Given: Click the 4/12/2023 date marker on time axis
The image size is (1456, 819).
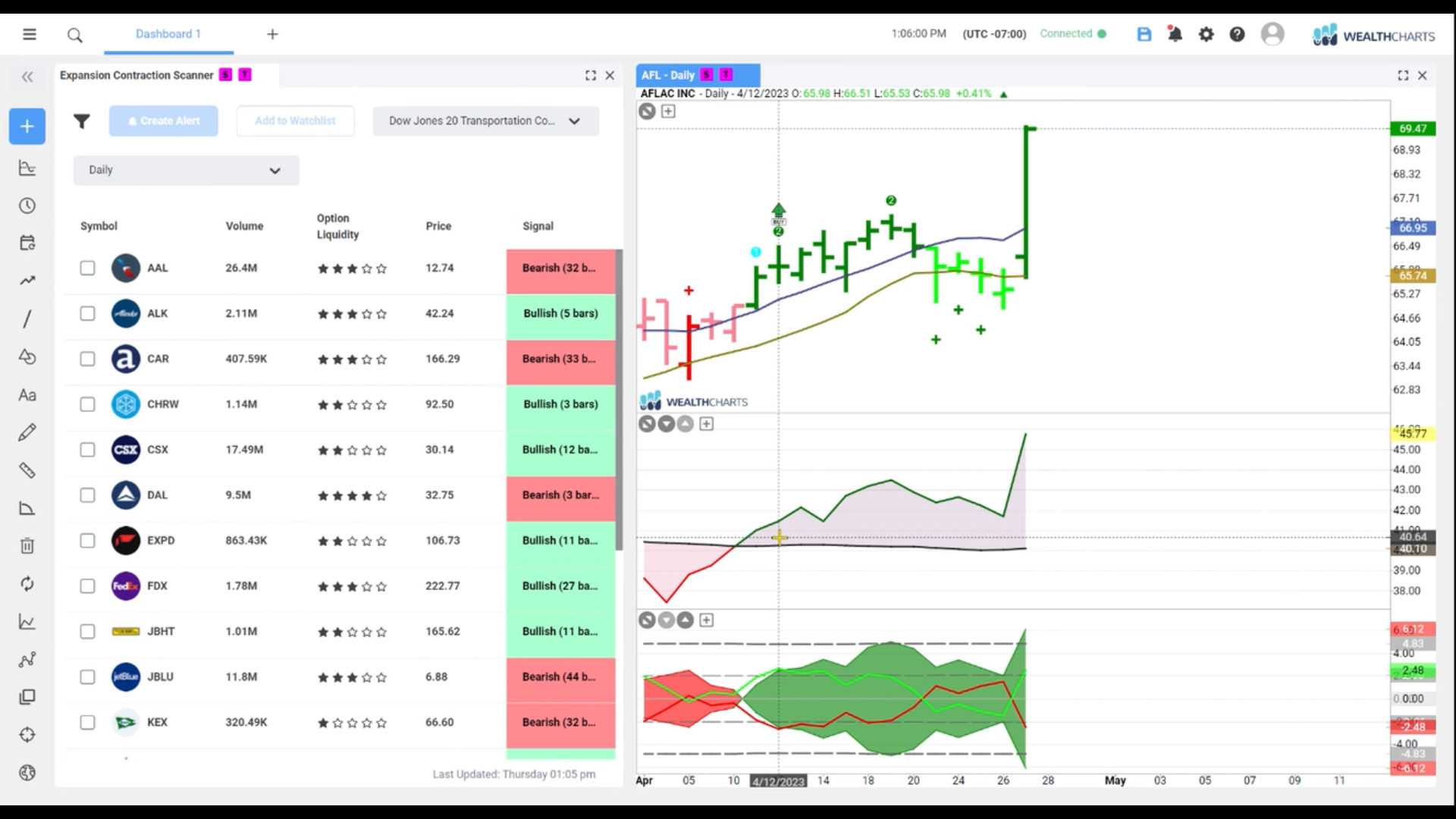Looking at the screenshot, I should point(778,781).
